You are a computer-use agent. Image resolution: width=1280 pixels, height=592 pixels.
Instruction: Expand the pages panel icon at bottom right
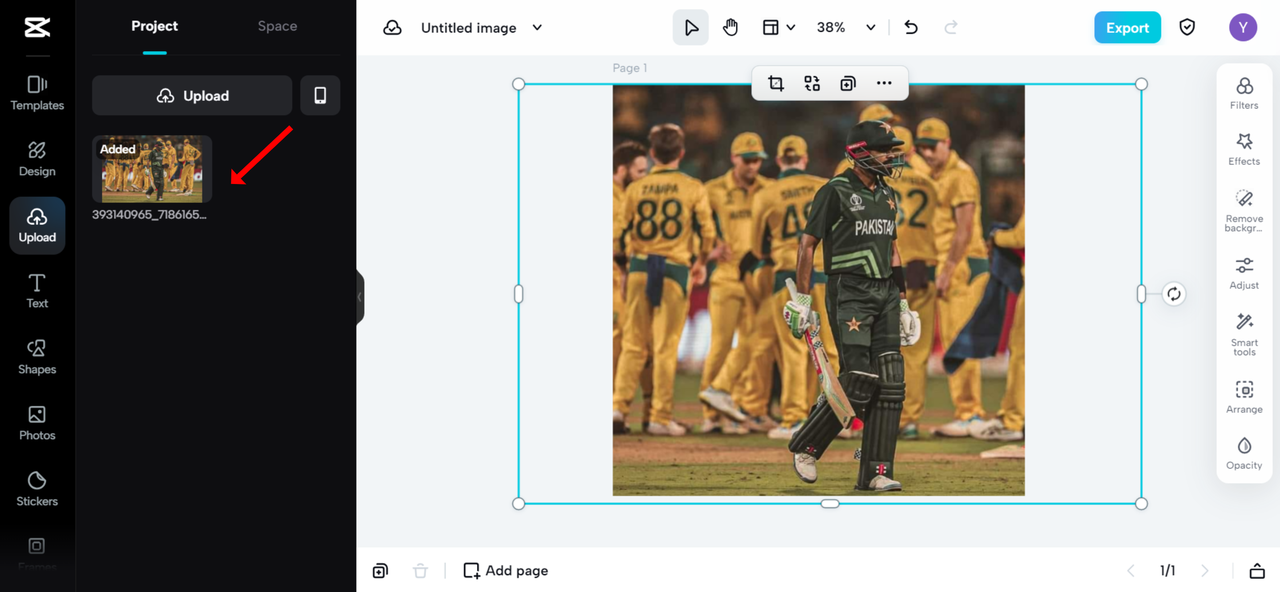(x=1257, y=571)
